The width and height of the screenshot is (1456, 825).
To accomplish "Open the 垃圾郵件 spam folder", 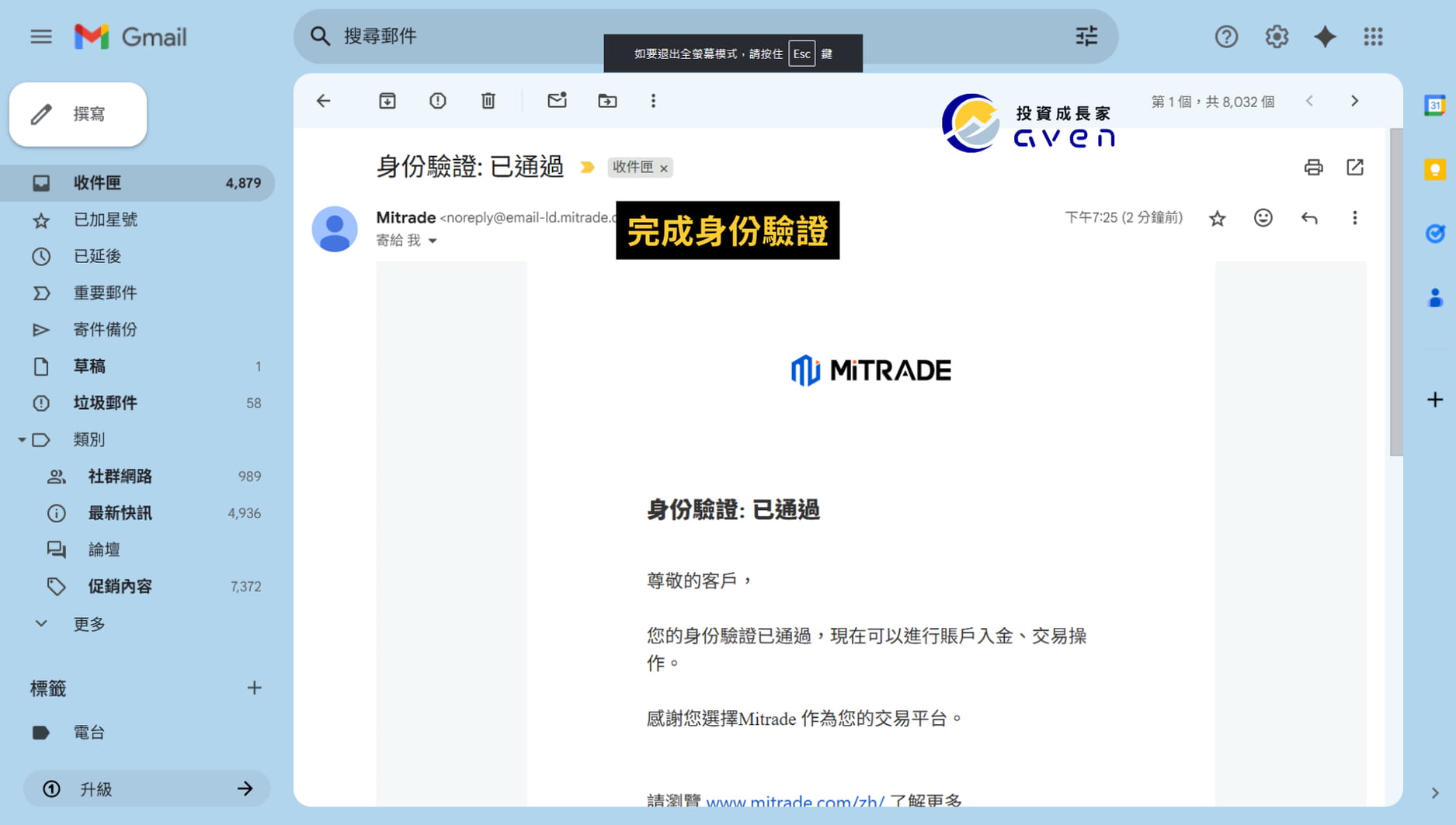I will (x=137, y=403).
